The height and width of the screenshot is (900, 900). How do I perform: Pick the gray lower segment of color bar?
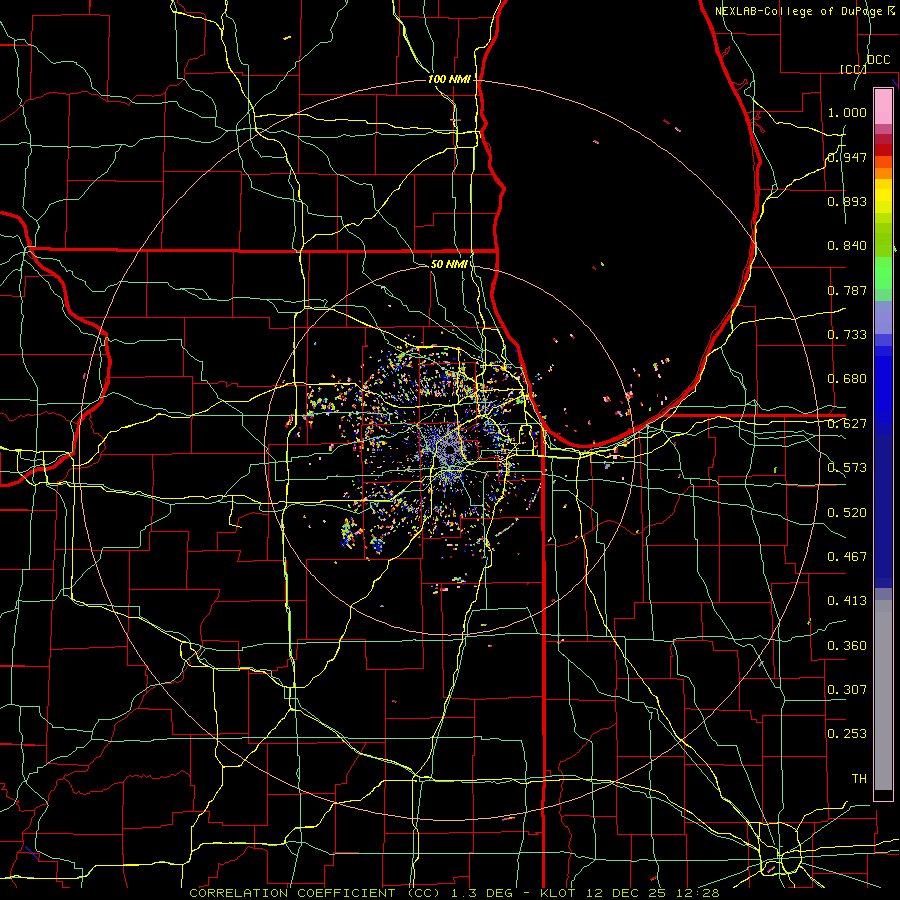(883, 695)
